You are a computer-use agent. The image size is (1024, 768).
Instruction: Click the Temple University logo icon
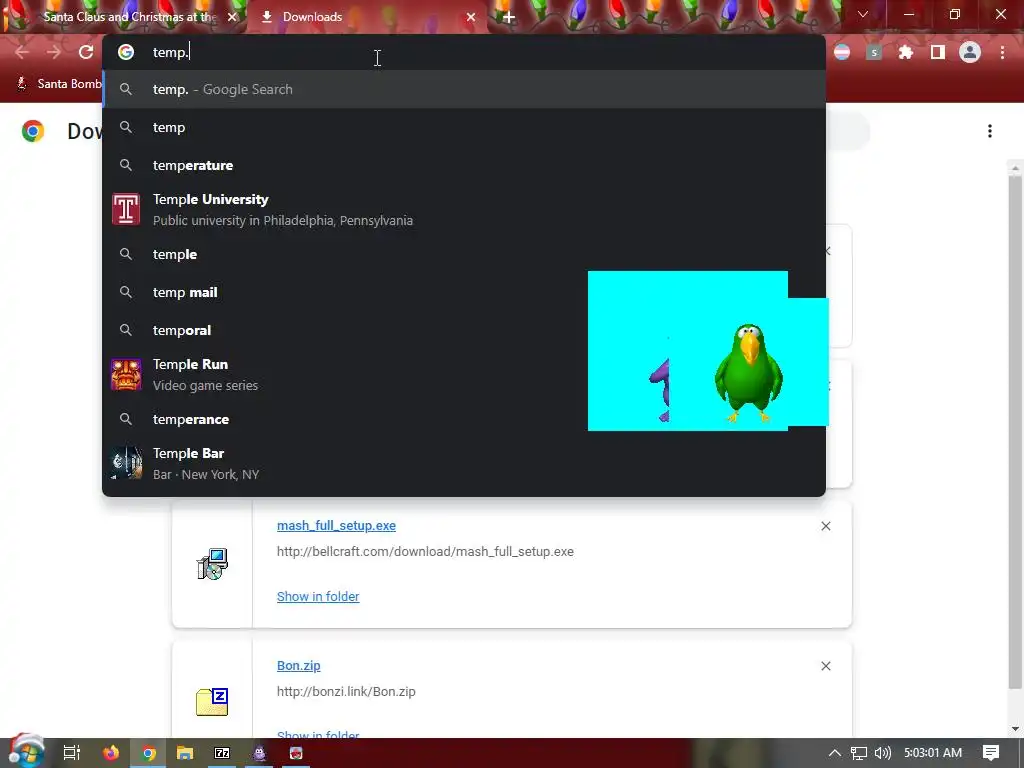point(126,210)
